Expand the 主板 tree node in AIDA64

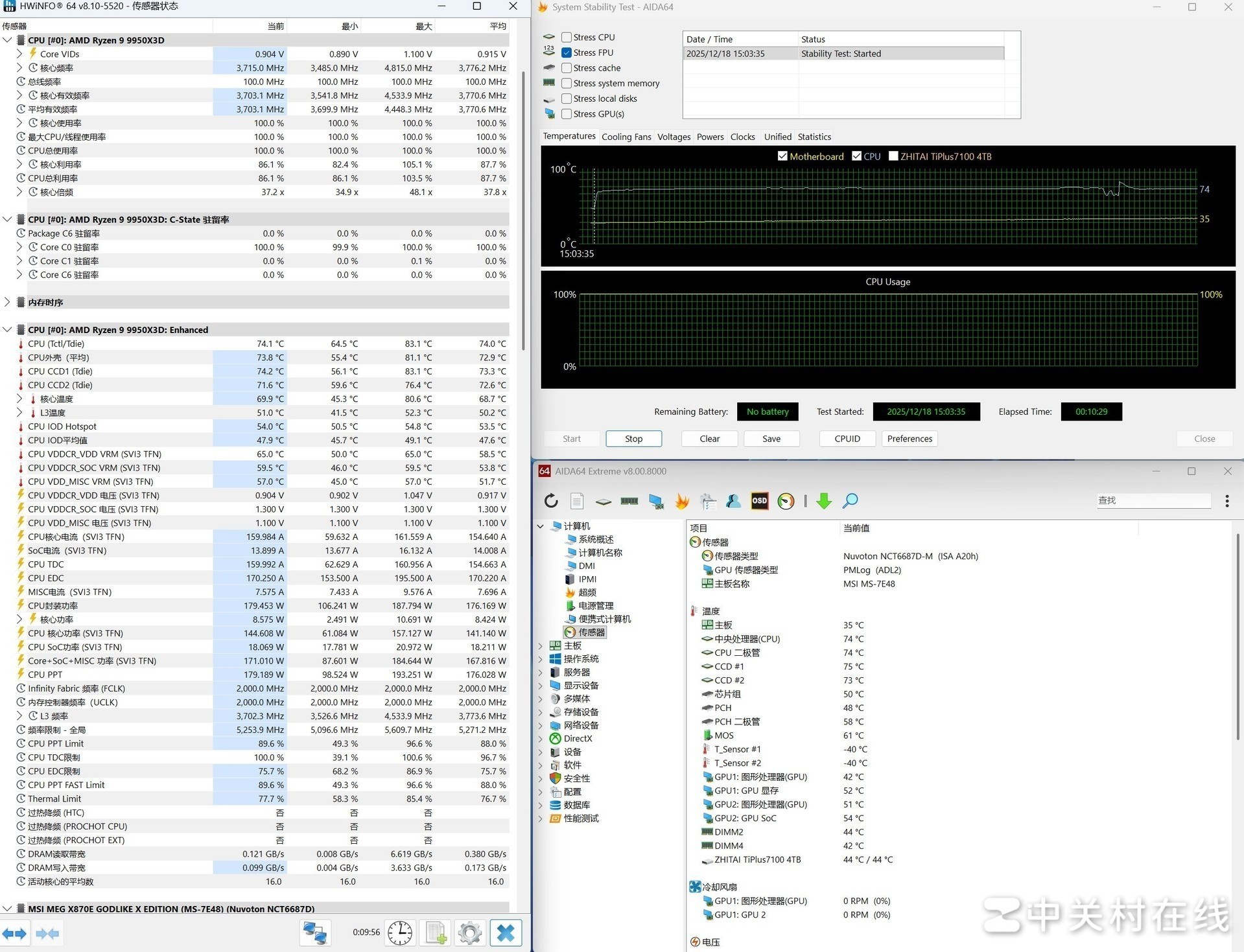(x=541, y=645)
